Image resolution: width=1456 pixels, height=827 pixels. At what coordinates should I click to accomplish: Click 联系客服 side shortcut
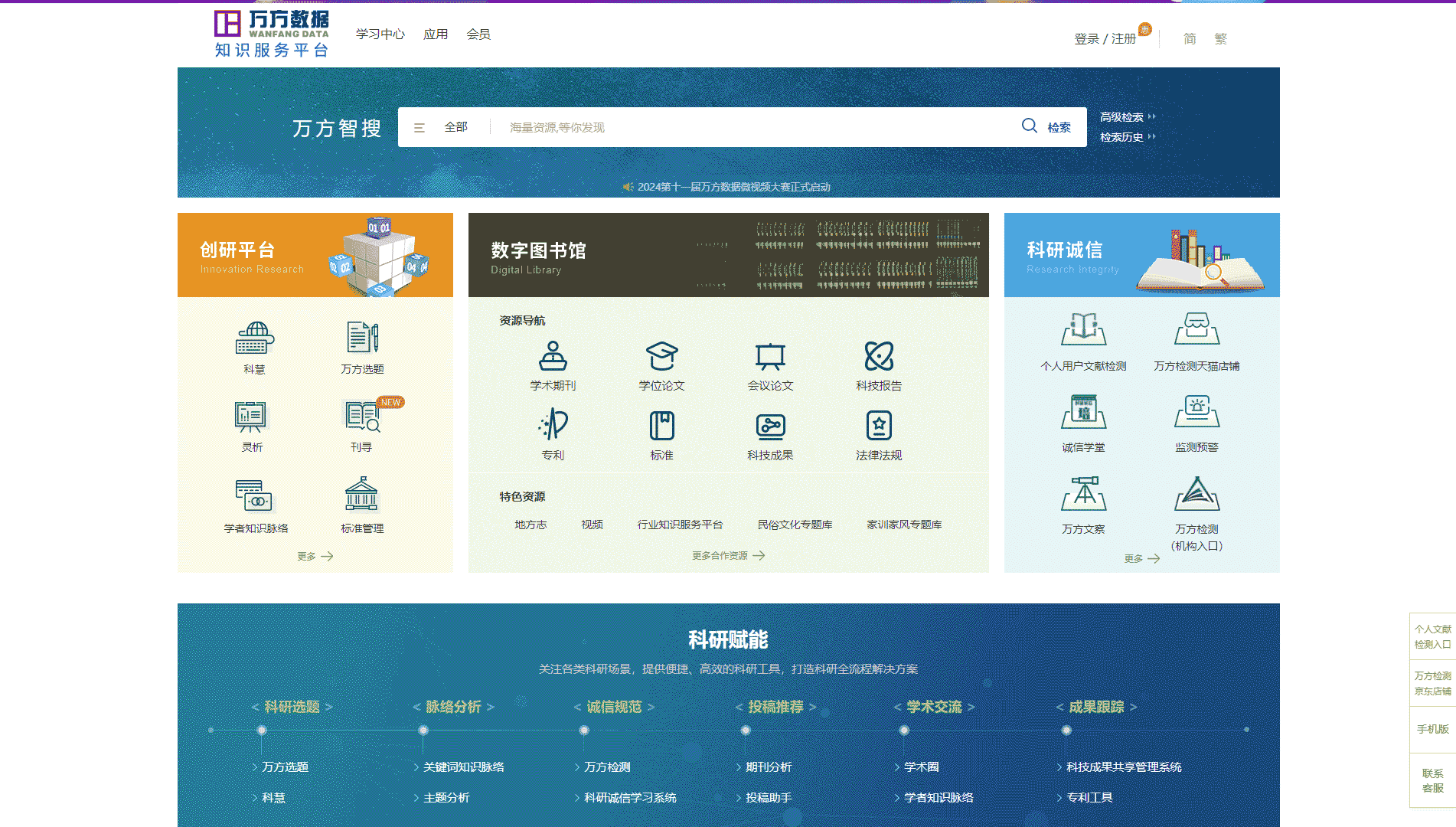click(x=1432, y=780)
